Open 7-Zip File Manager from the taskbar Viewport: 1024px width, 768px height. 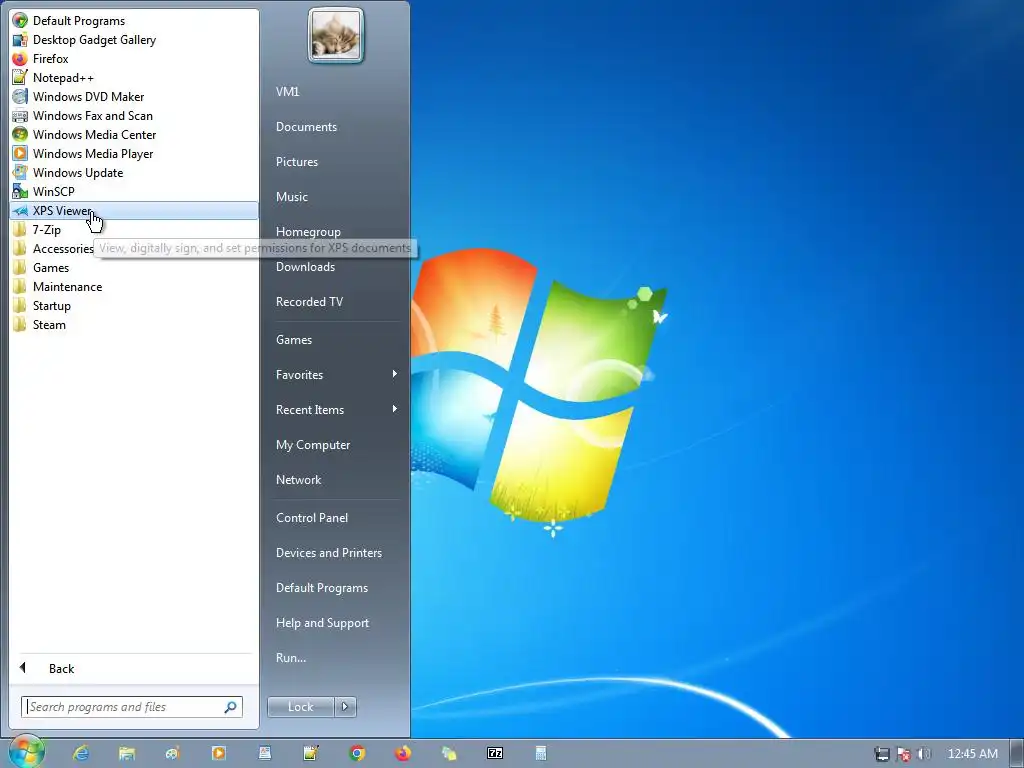pos(495,753)
